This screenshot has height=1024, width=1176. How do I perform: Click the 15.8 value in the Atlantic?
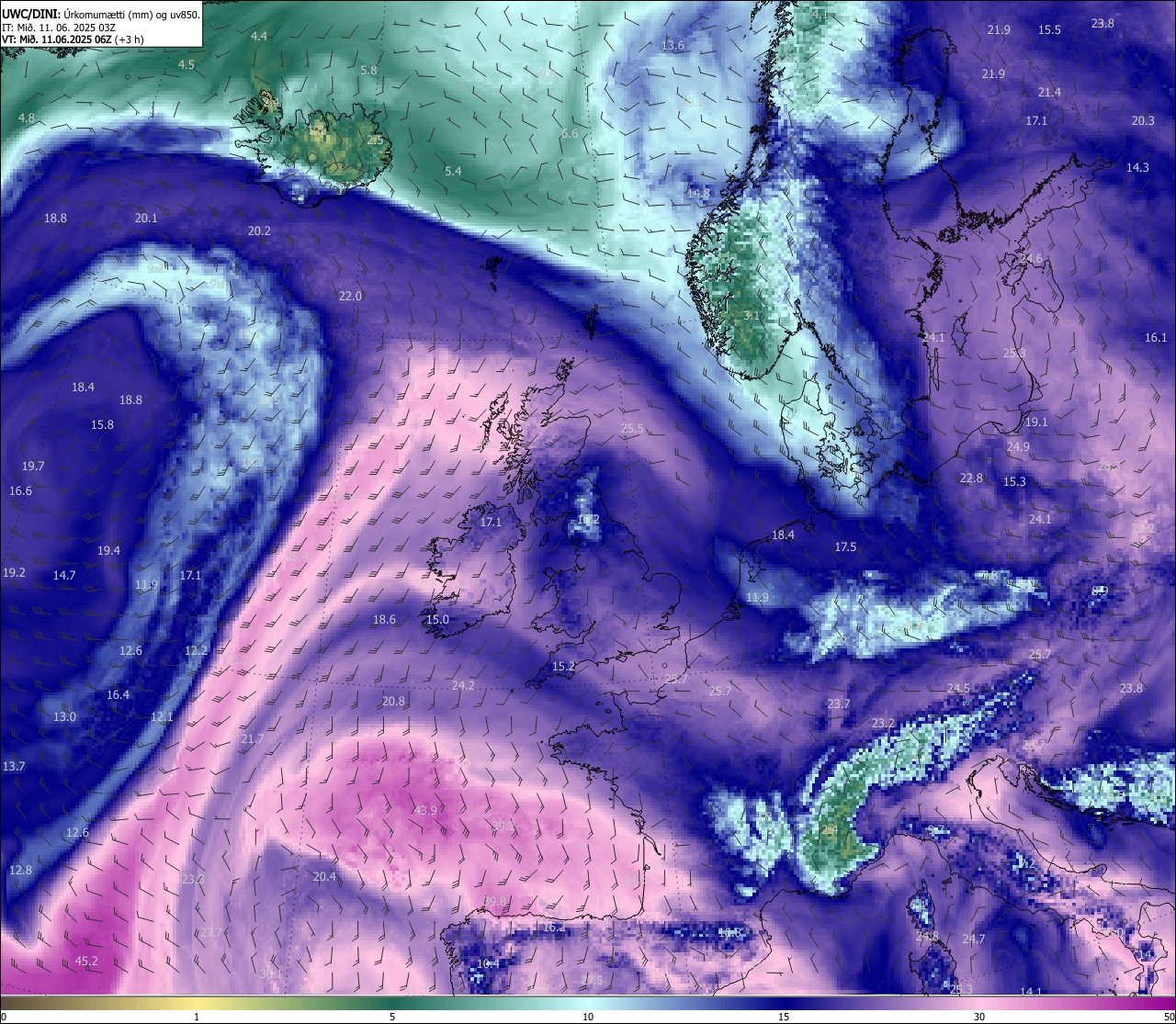click(102, 424)
